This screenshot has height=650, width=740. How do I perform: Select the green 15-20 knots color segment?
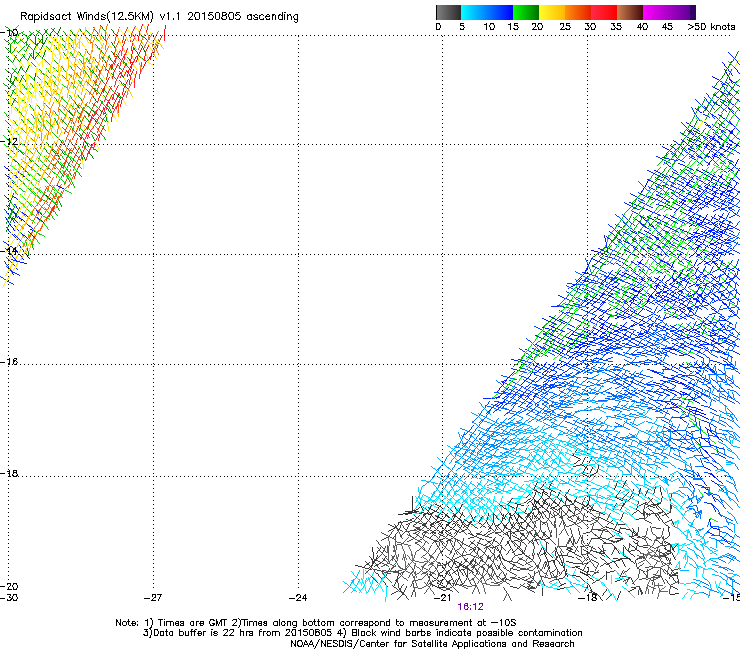526,12
